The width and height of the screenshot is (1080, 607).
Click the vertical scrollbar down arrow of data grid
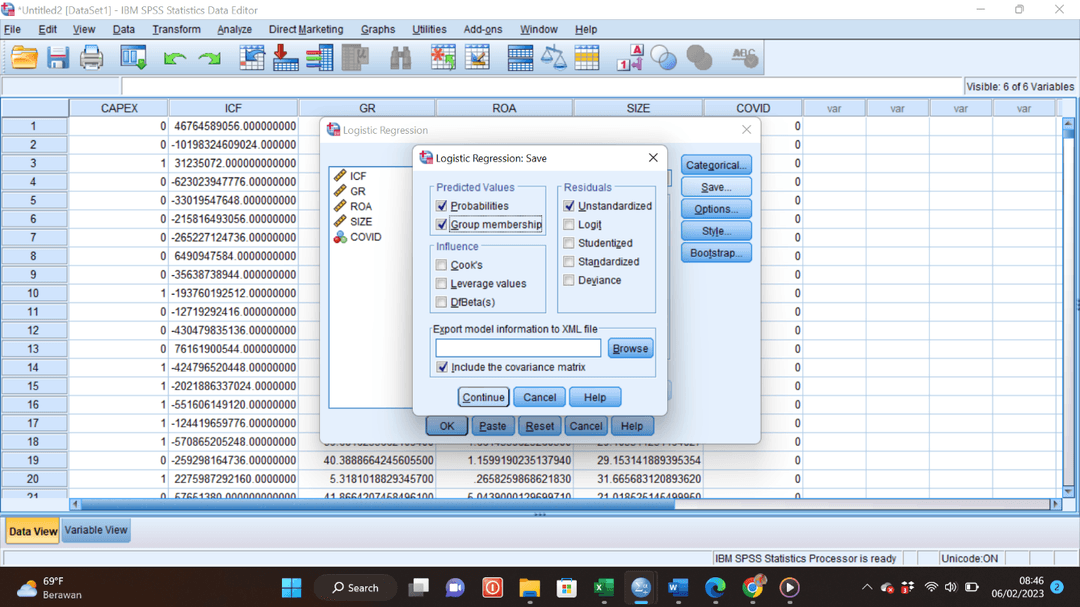pos(1068,492)
